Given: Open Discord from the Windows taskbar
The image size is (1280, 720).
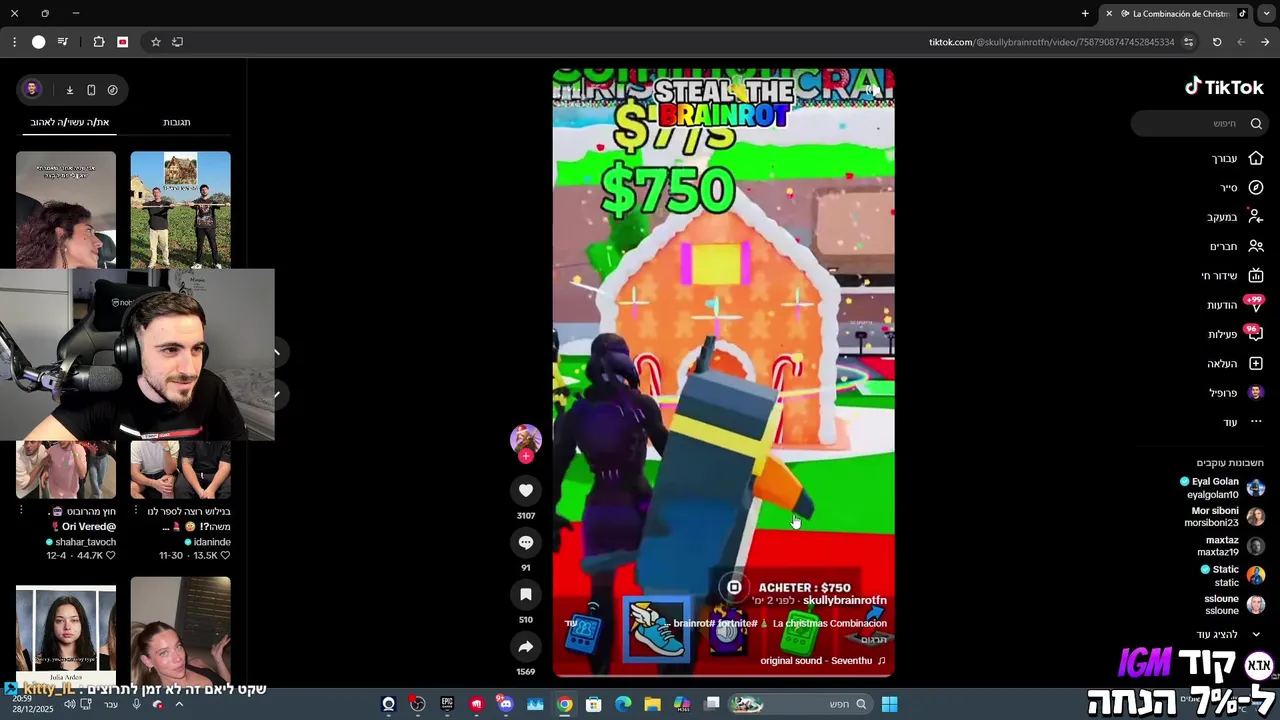Looking at the screenshot, I should click(506, 704).
